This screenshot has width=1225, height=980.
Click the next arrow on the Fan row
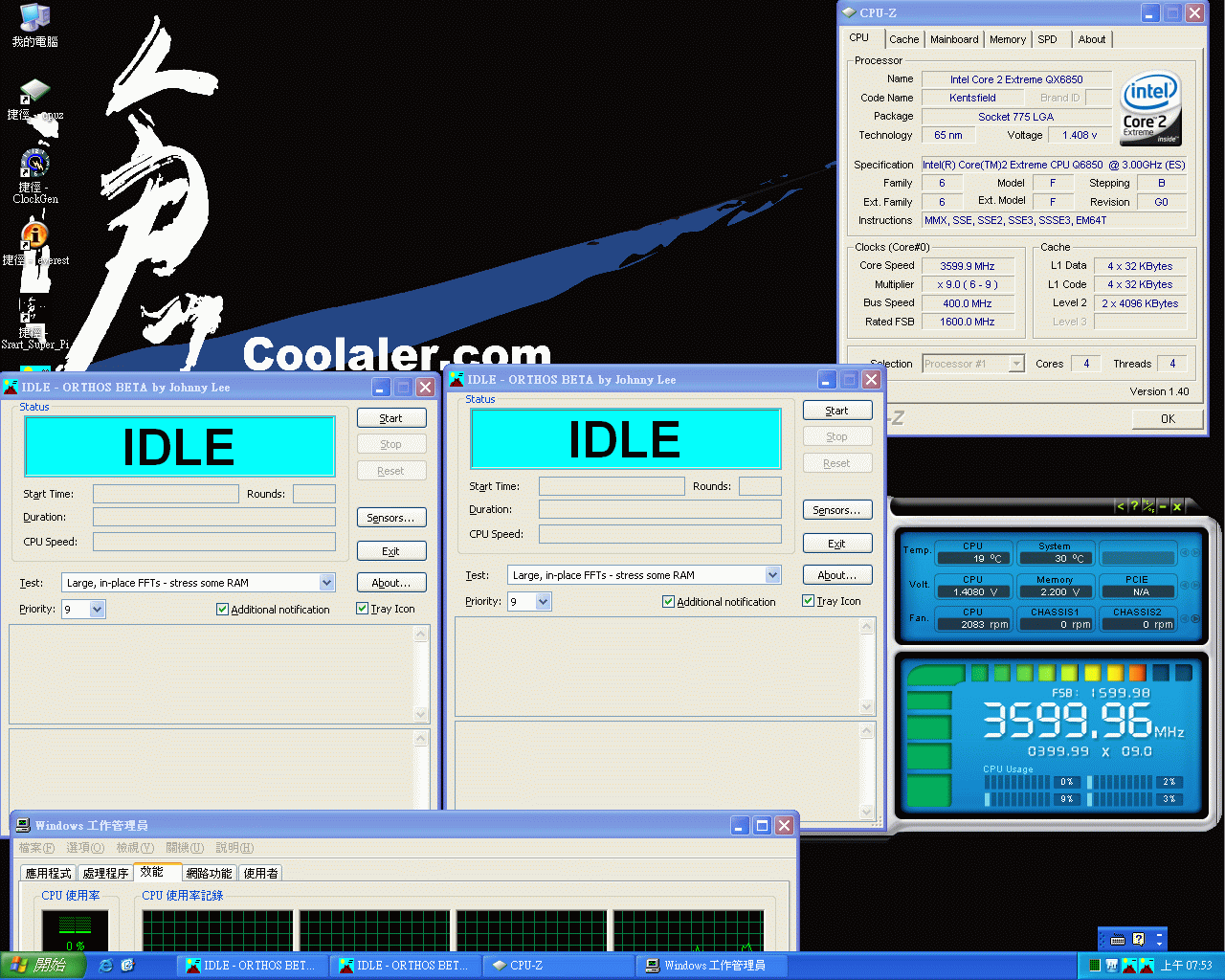[x=1196, y=619]
